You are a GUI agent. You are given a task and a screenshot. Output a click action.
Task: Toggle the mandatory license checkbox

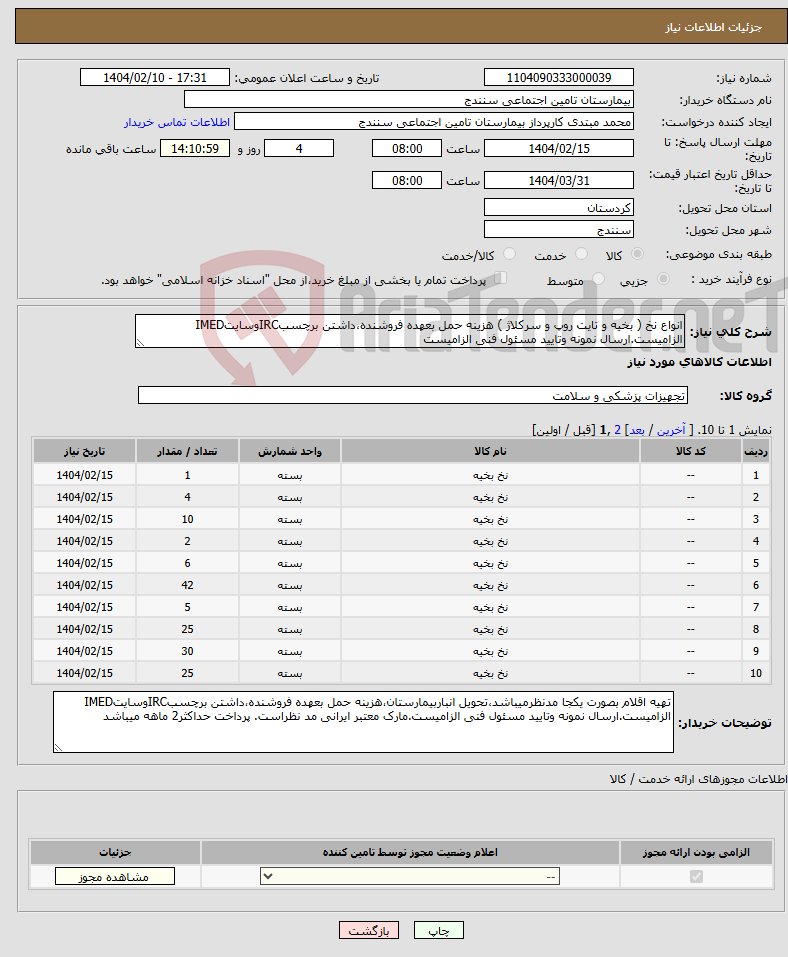(696, 876)
